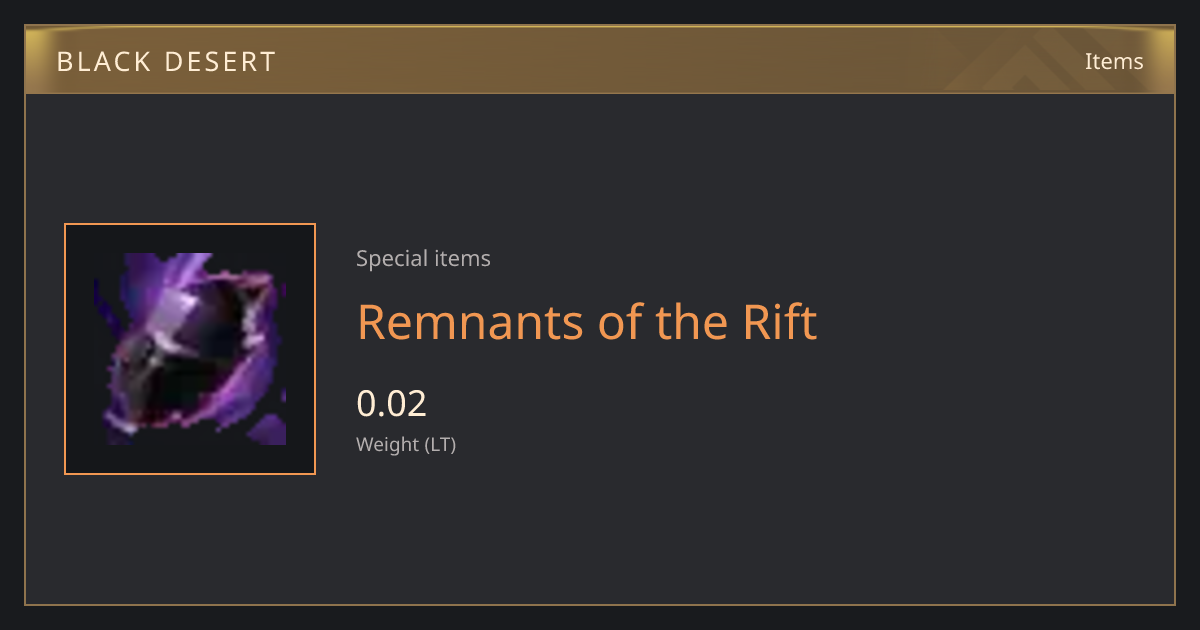Image resolution: width=1200 pixels, height=630 pixels.
Task: Open the Special items category label
Action: click(423, 259)
